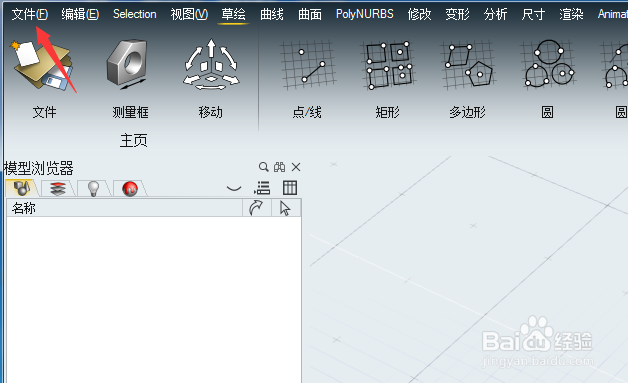Open the lights bulb tab in model browser
Screen dimensions: 628x383
click(93, 188)
